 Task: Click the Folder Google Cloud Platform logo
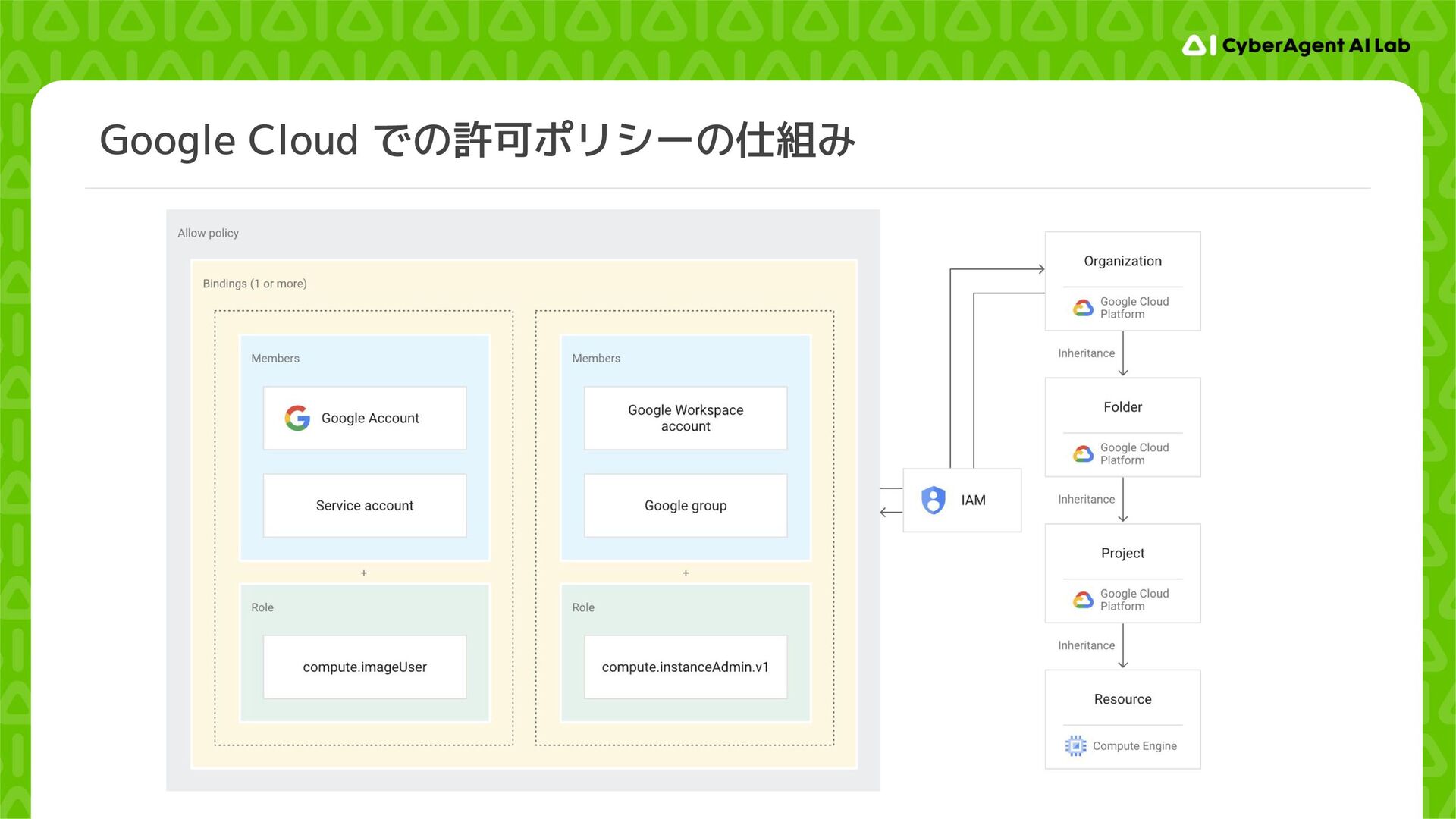point(1083,454)
